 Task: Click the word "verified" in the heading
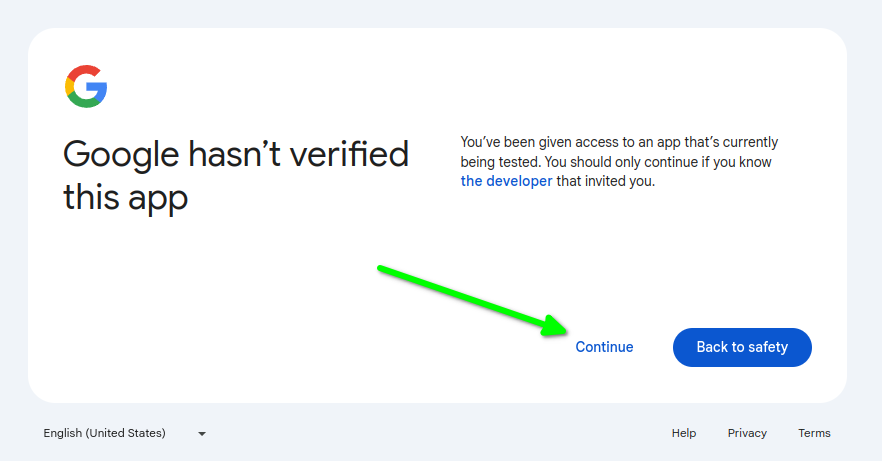[349, 155]
